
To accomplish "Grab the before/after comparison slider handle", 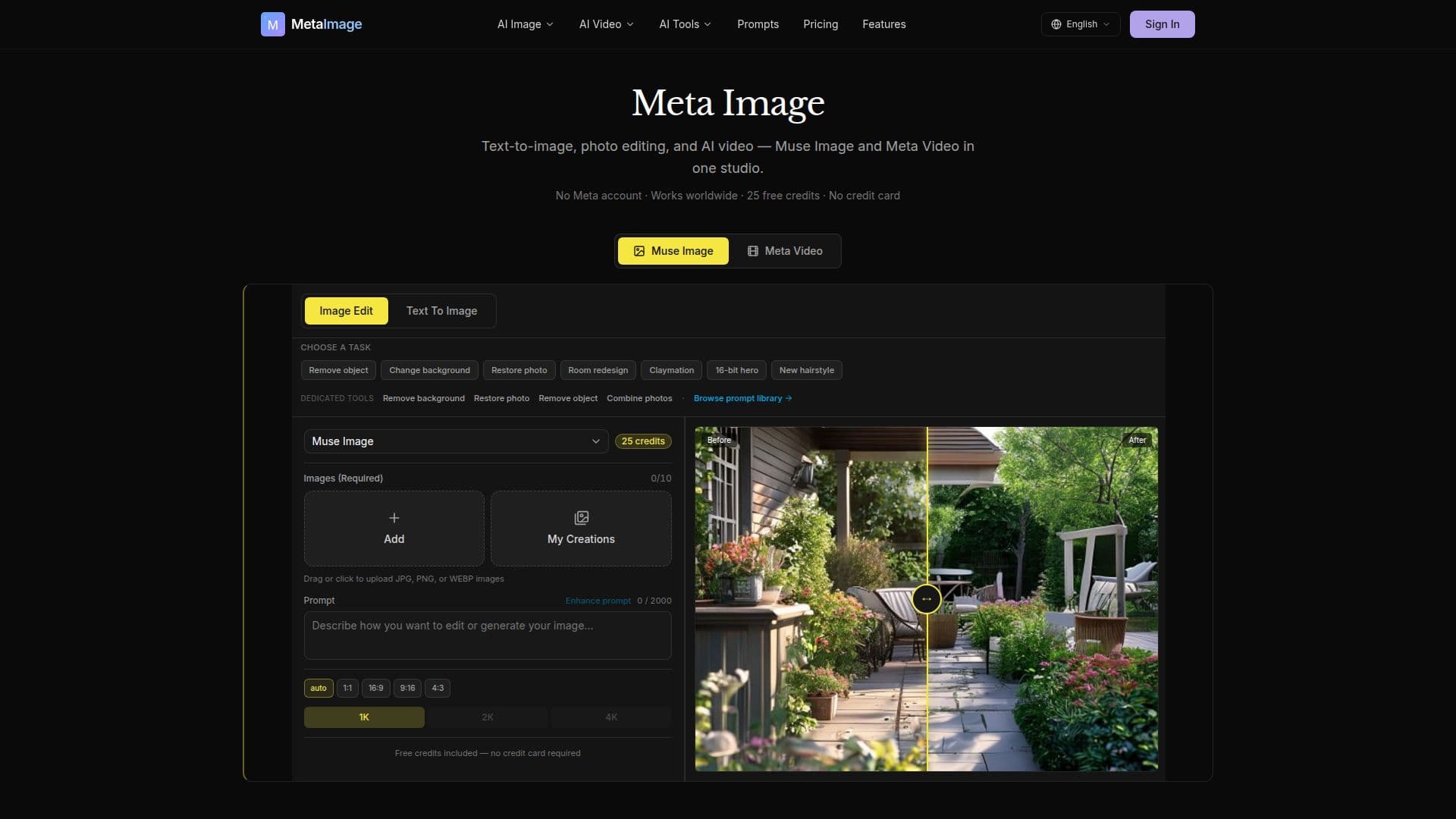I will tap(927, 599).
